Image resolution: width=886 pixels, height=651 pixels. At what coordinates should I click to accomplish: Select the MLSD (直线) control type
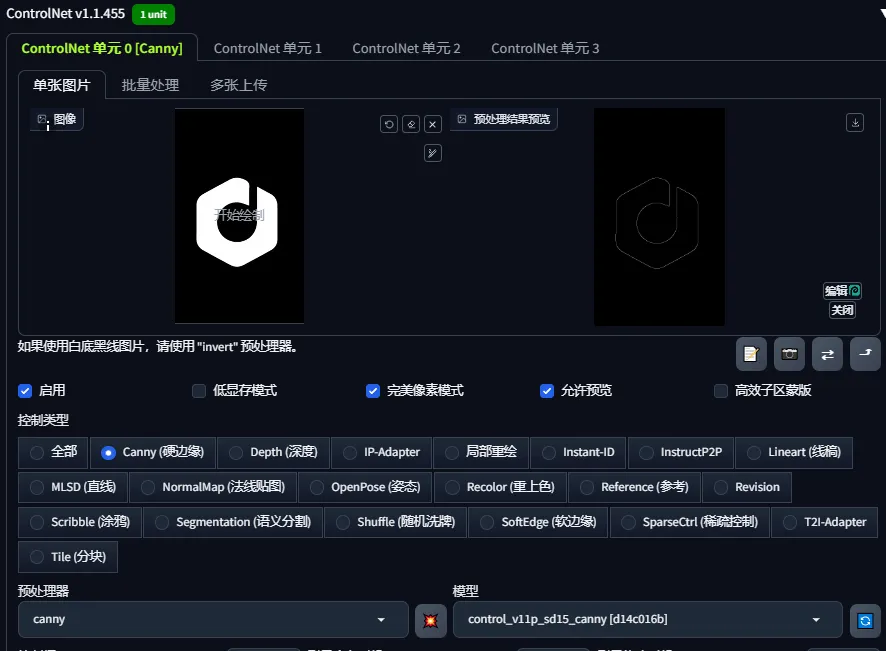coord(73,487)
